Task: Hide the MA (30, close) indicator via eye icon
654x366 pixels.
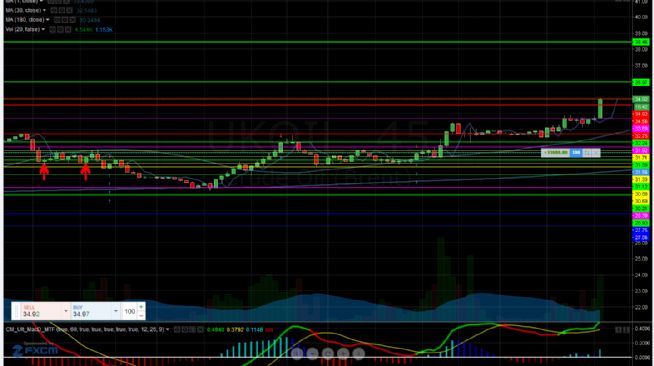Action: point(53,10)
